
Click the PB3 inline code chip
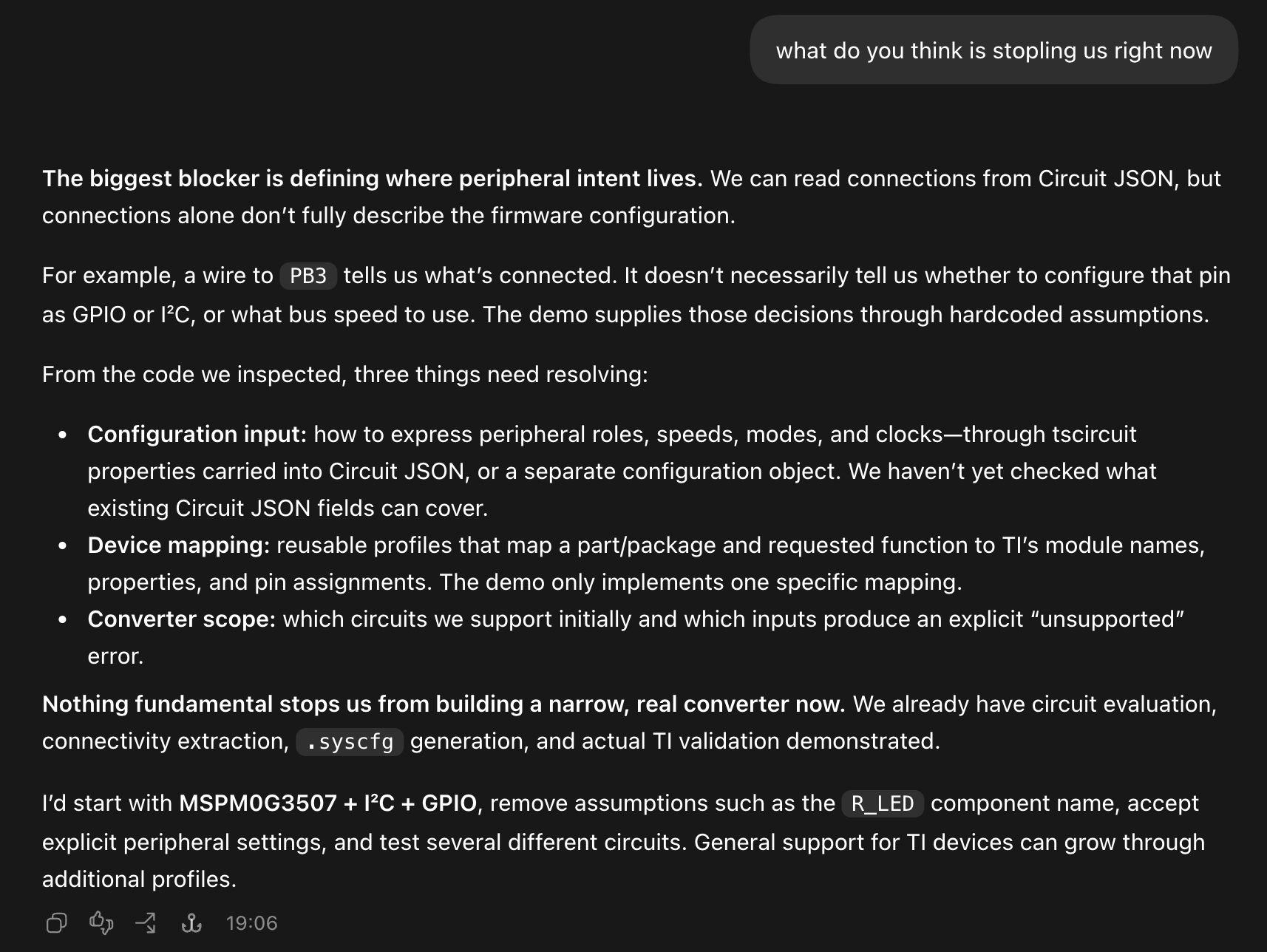308,276
